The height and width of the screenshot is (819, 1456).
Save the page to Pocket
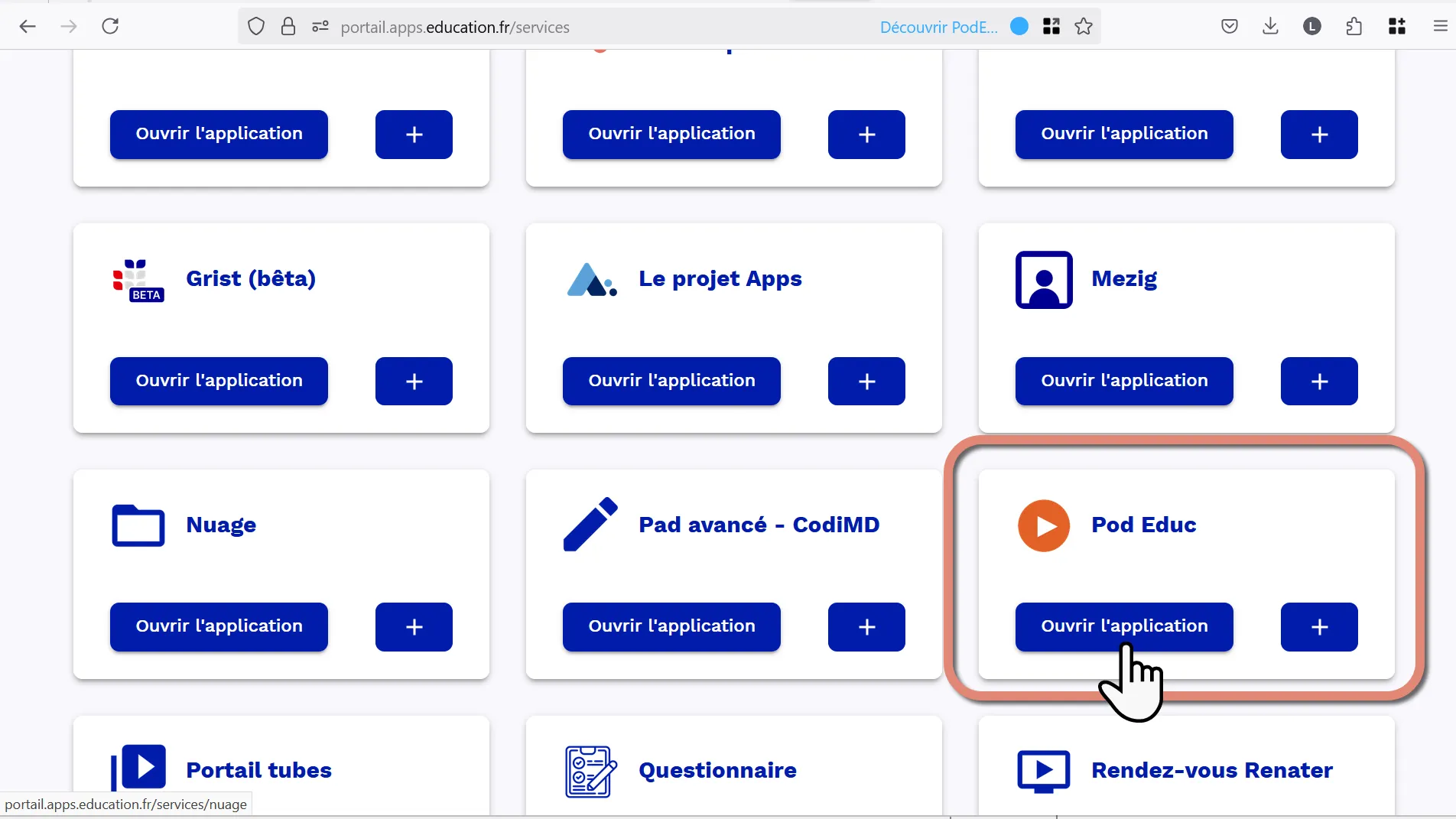pyautogui.click(x=1230, y=27)
